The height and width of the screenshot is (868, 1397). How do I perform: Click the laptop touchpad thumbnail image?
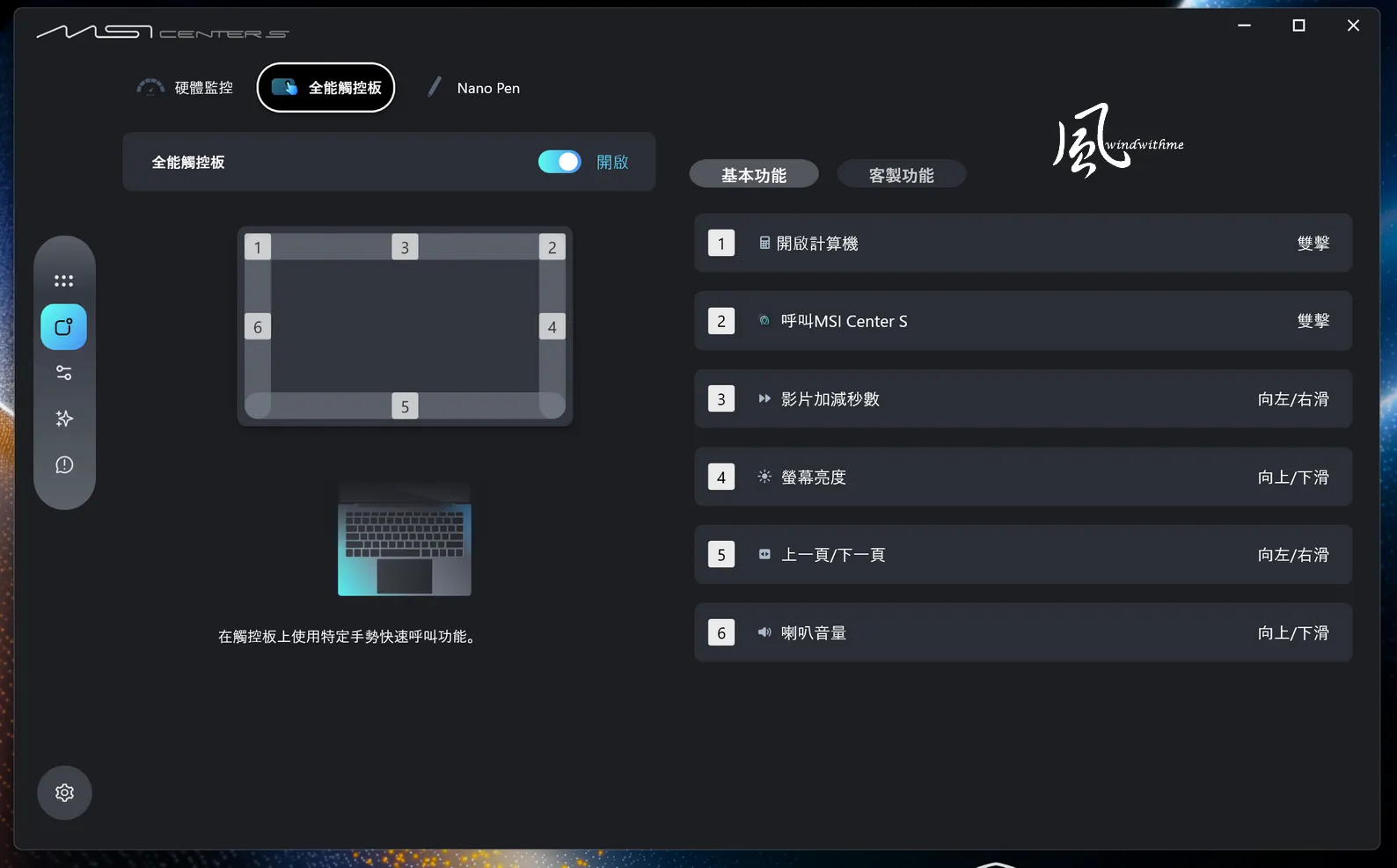[405, 539]
